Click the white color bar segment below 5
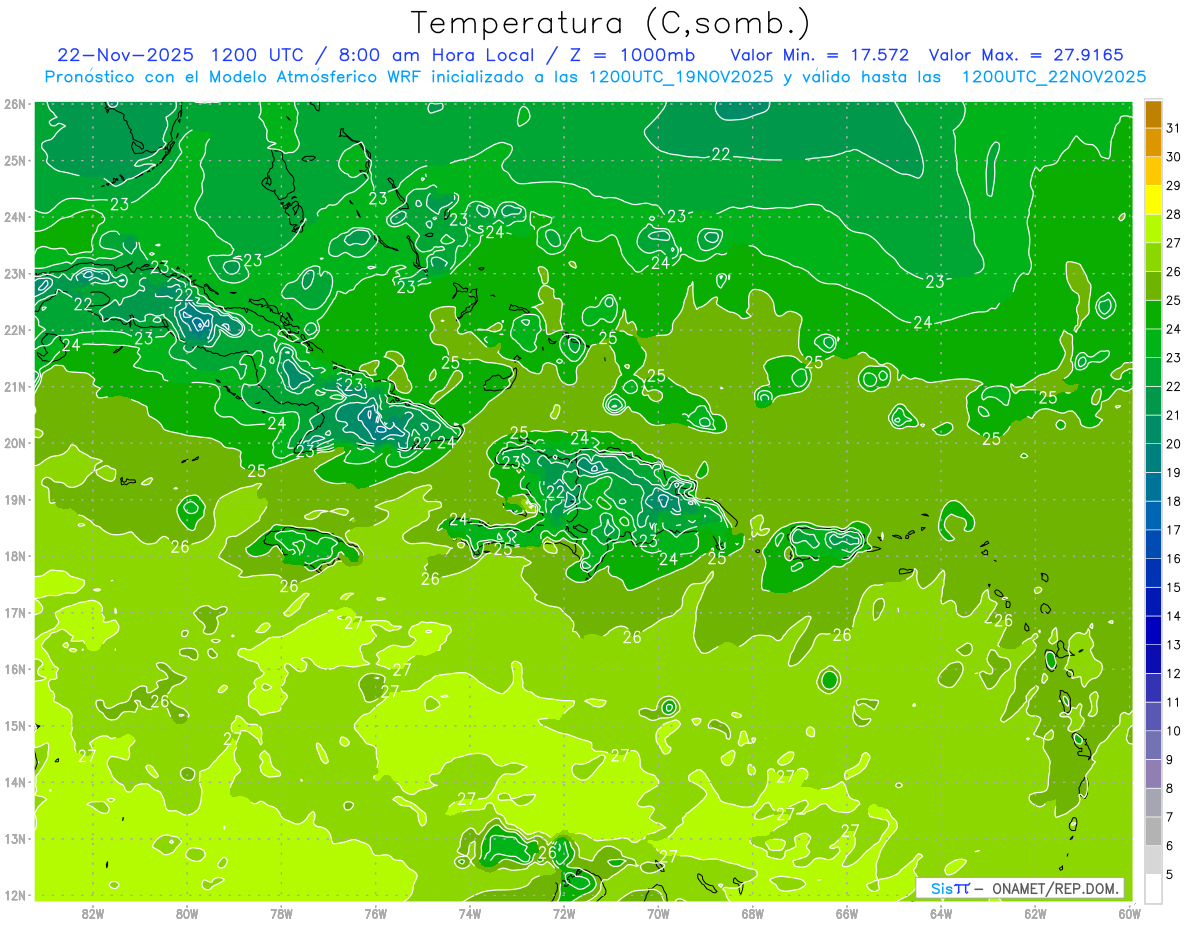This screenshot has height=927, width=1200. [x=1153, y=888]
